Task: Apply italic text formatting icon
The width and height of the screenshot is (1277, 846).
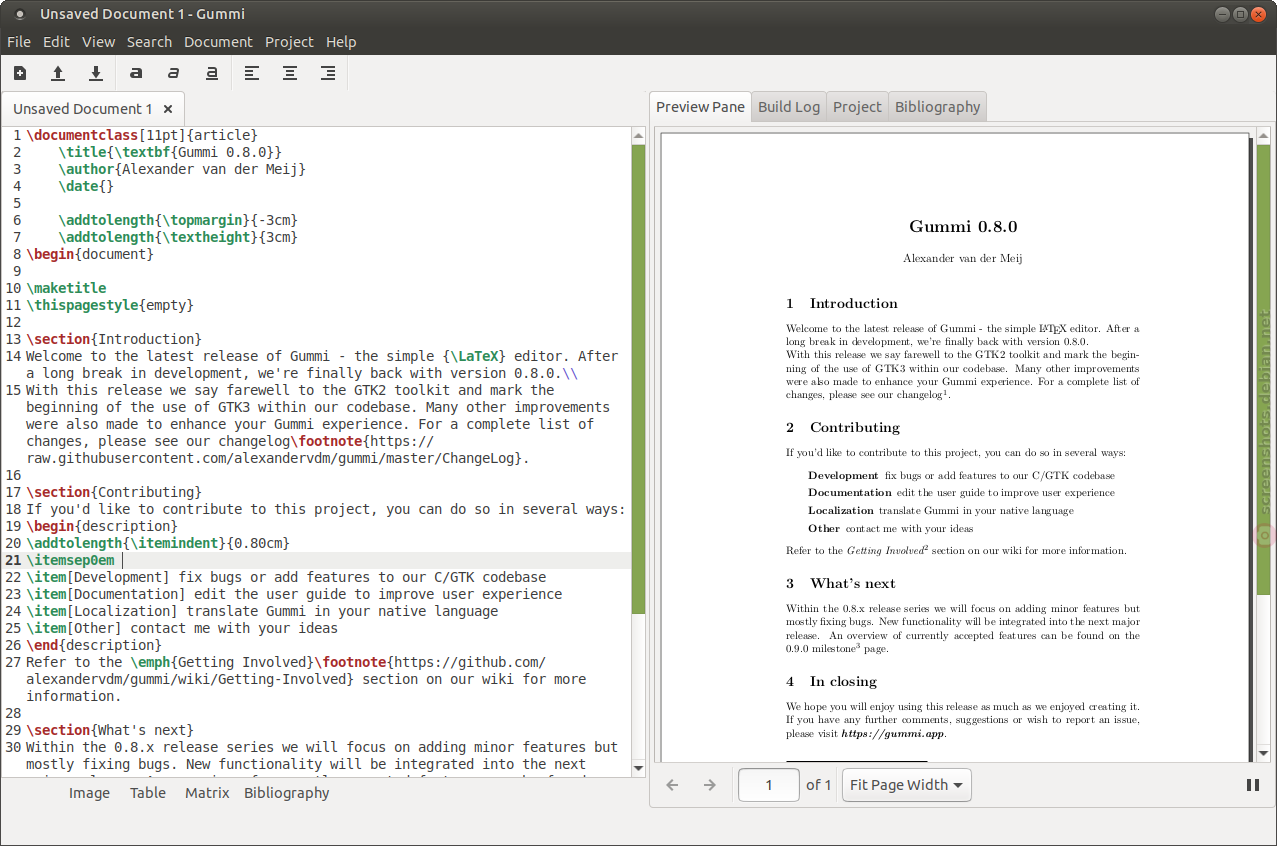Action: (x=174, y=73)
